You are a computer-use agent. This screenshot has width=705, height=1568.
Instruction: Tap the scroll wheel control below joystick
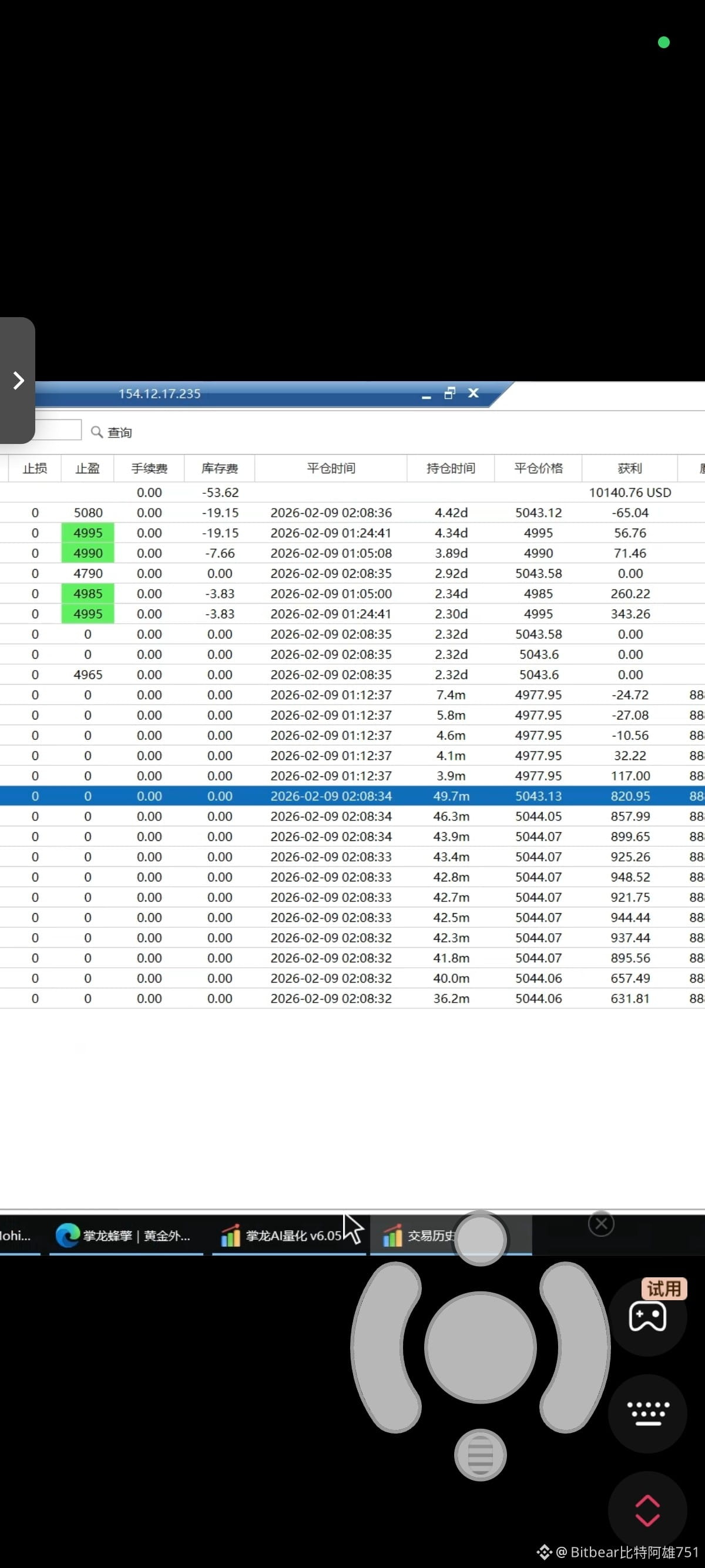[x=481, y=1455]
